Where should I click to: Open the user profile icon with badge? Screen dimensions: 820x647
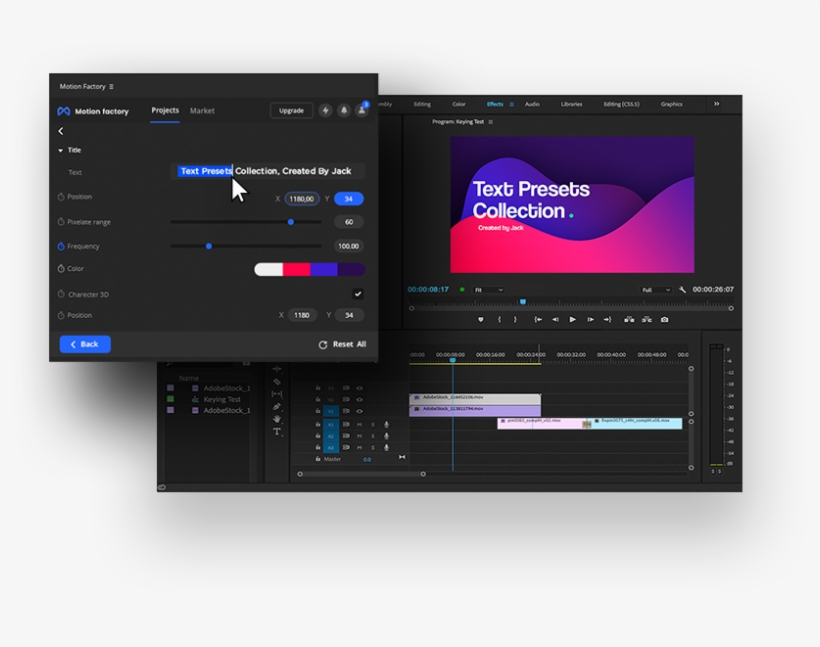coord(362,110)
